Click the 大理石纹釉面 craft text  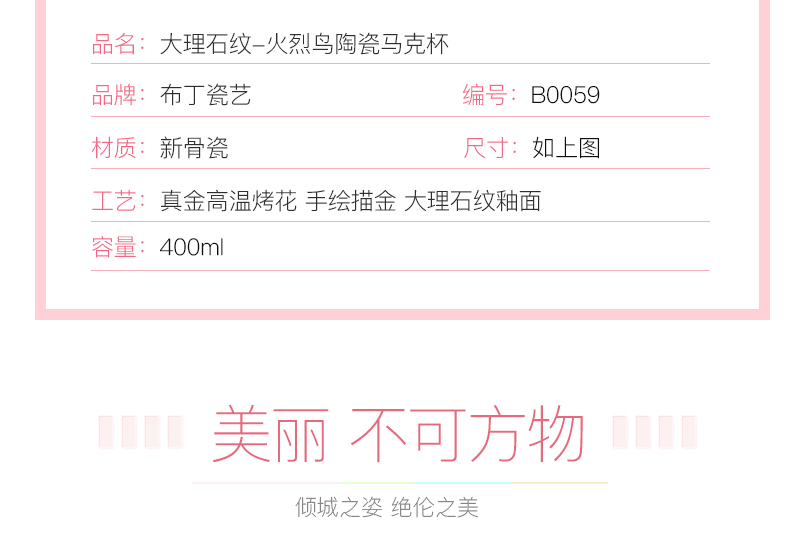(x=473, y=201)
